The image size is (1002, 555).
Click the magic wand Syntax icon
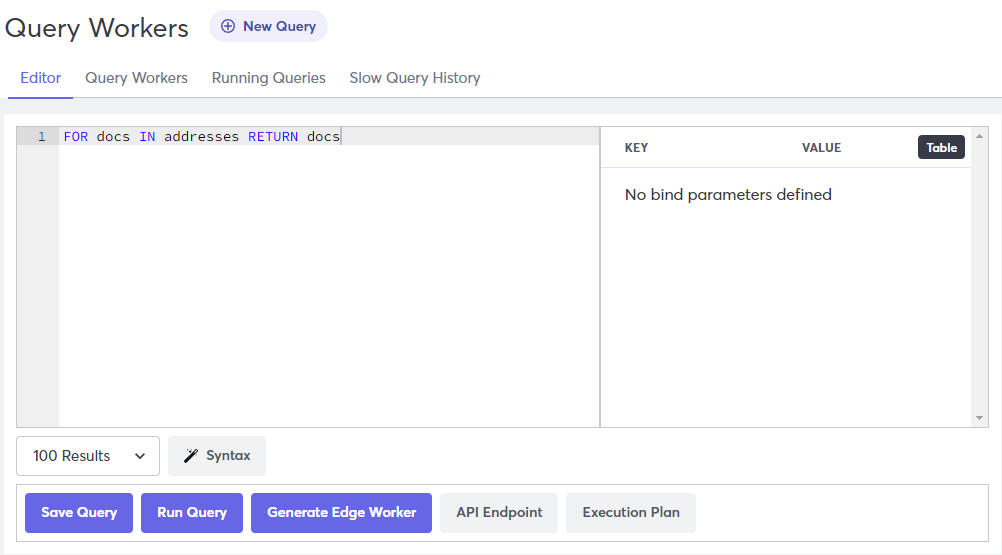(190, 456)
